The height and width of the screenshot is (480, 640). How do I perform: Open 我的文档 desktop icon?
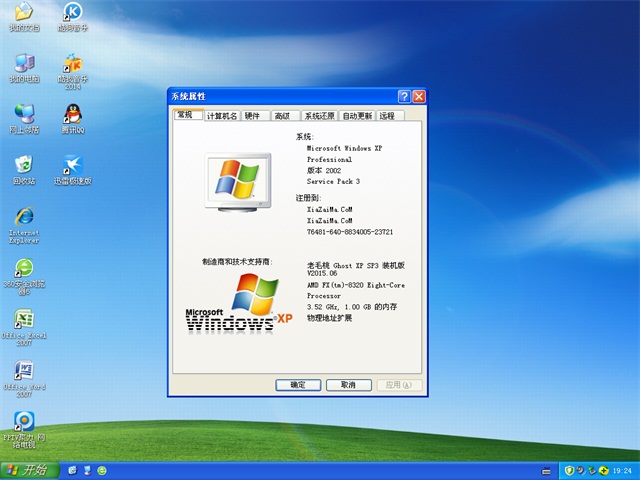[24, 14]
